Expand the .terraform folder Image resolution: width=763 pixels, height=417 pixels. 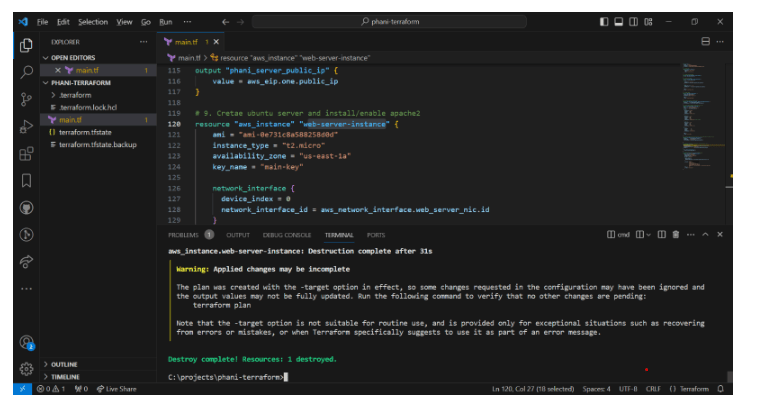[75, 94]
